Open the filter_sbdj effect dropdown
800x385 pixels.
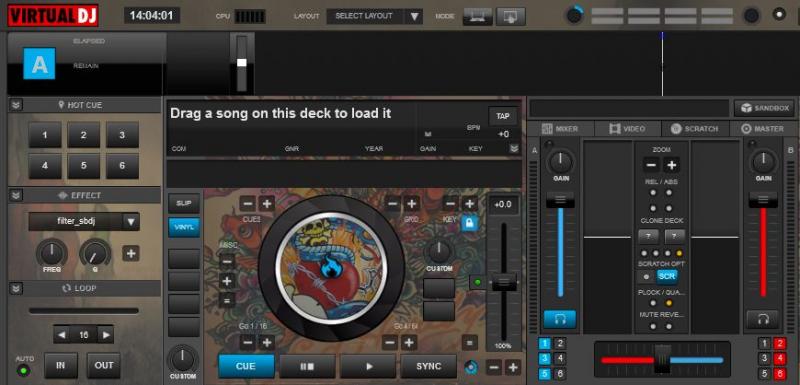pyautogui.click(x=84, y=222)
